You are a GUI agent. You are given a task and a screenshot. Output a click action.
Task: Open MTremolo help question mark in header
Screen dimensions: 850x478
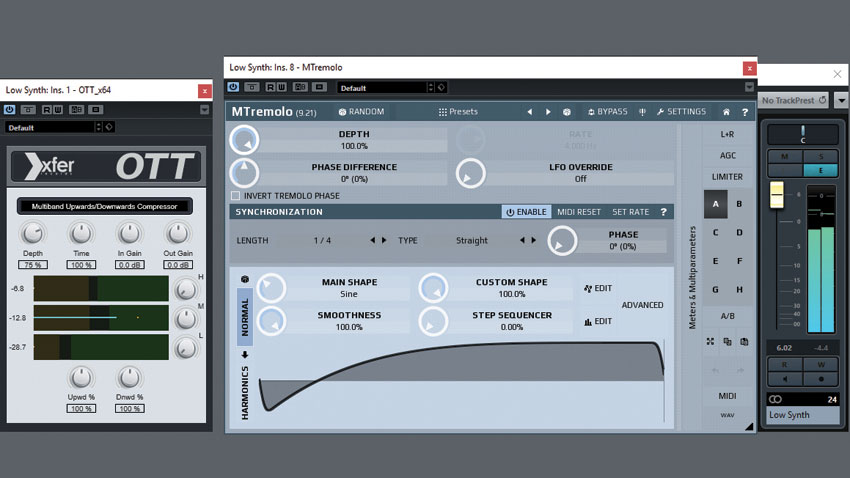click(745, 112)
